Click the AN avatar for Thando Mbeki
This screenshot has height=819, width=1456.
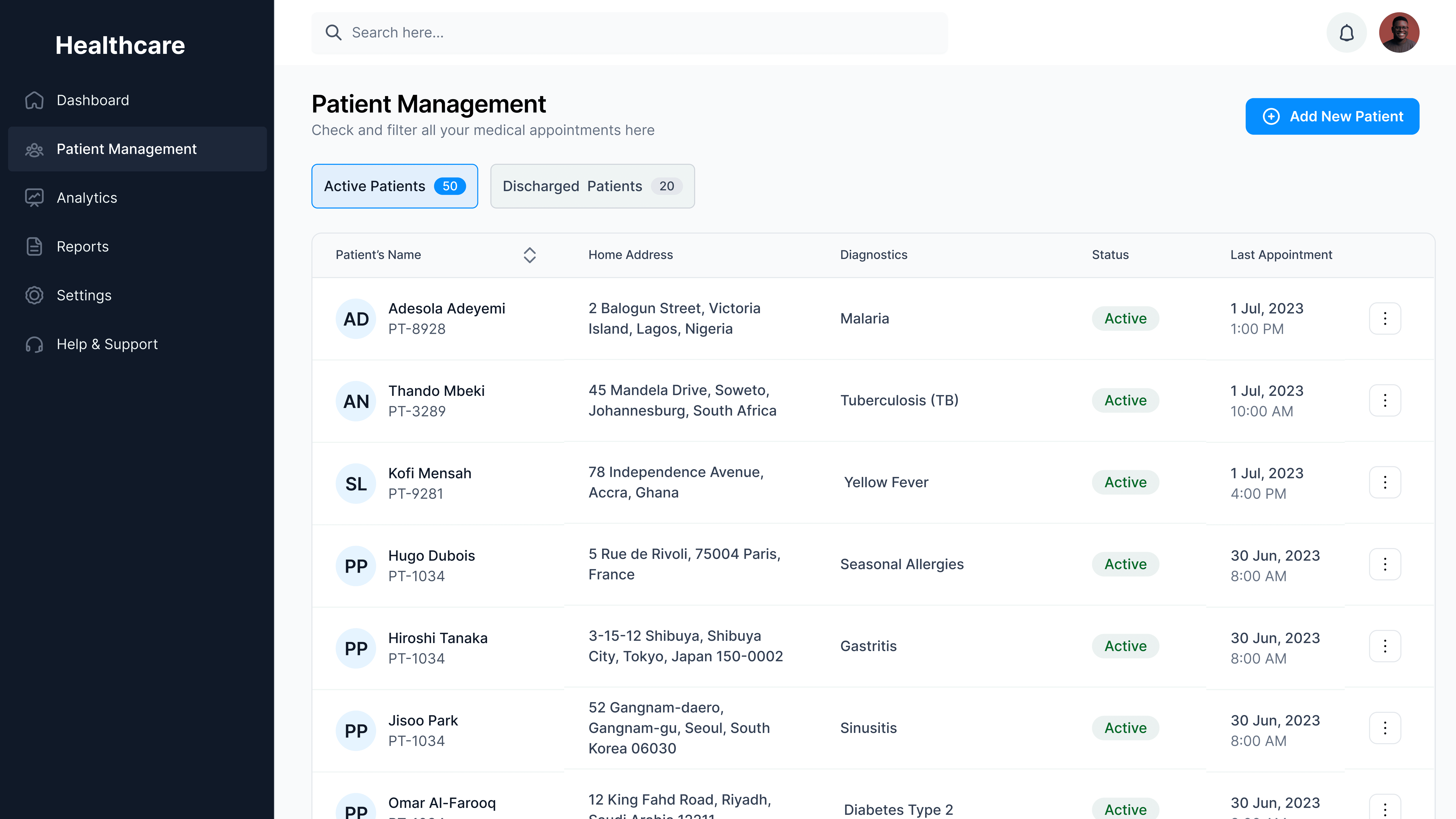point(356,401)
